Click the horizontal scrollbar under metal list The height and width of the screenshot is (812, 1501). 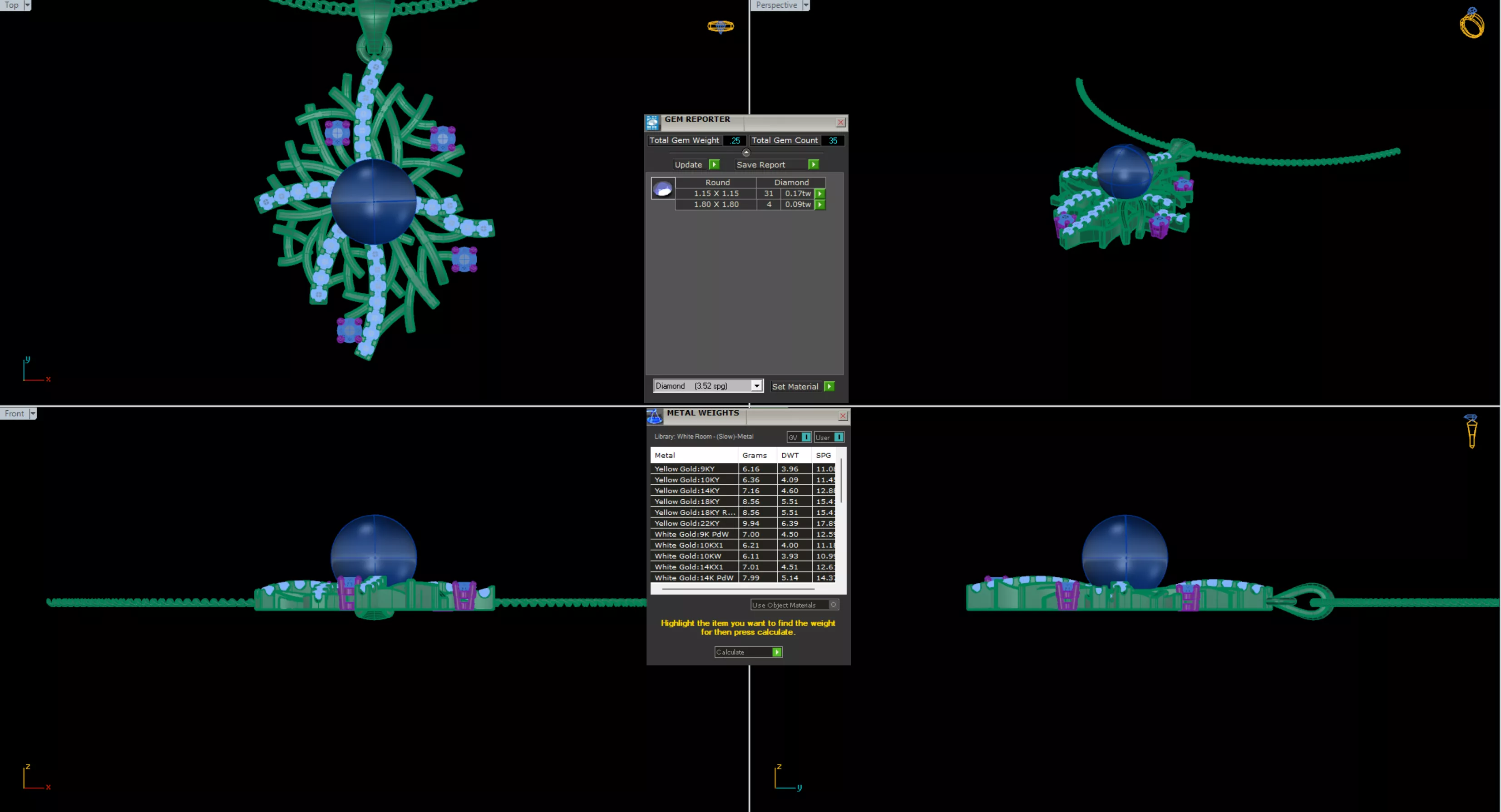738,589
